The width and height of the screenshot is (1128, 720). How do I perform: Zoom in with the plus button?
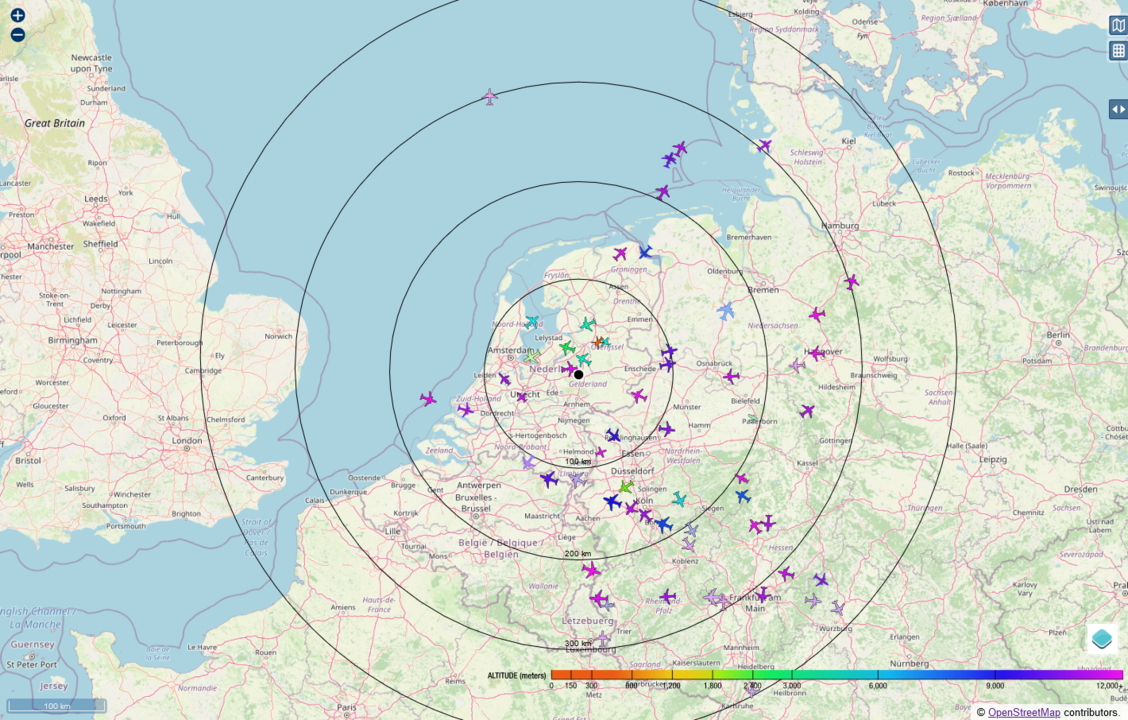pyautogui.click(x=17, y=16)
